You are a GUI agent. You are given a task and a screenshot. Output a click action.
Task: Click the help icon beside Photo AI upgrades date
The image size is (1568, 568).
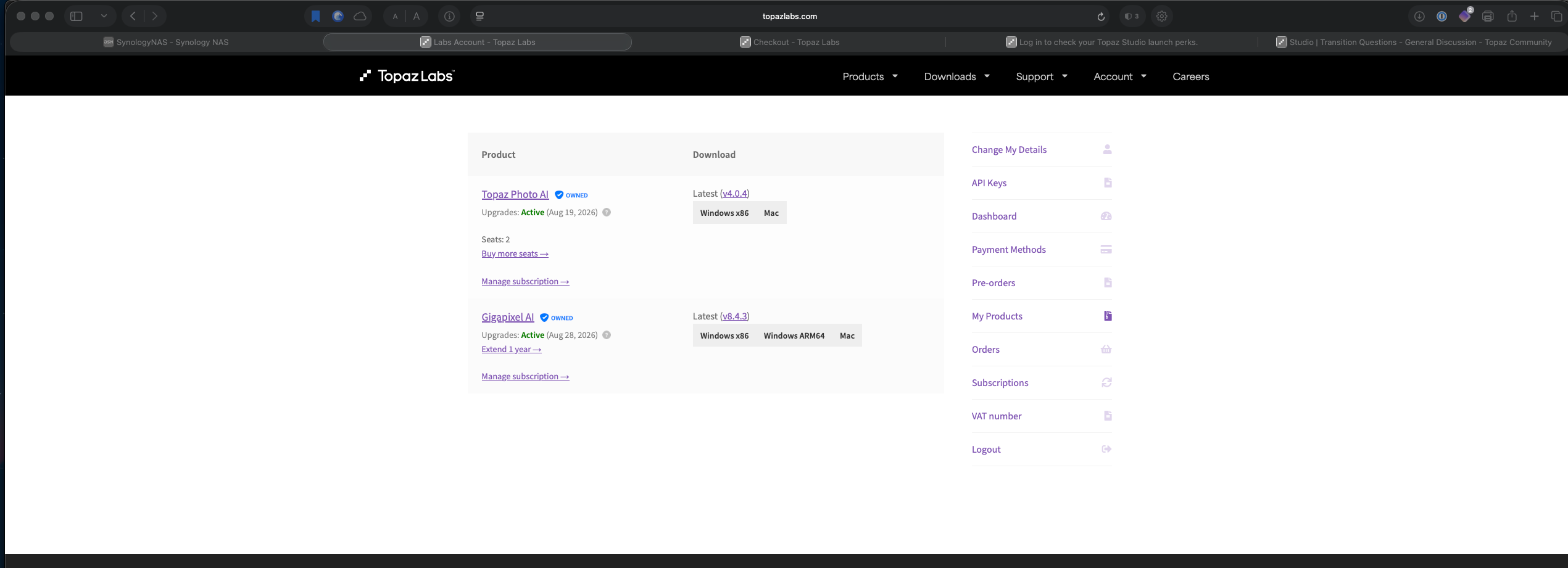pos(607,212)
